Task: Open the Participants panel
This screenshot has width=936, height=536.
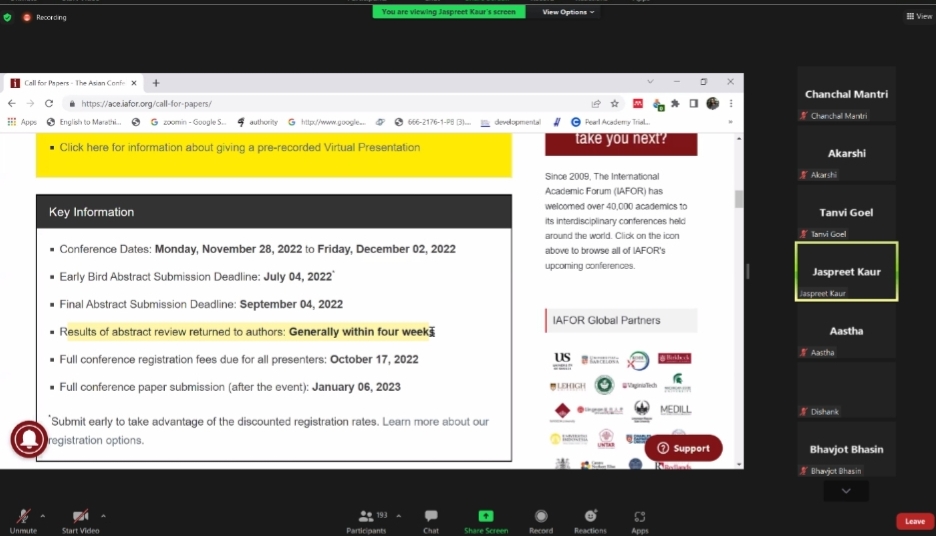Action: click(367, 517)
